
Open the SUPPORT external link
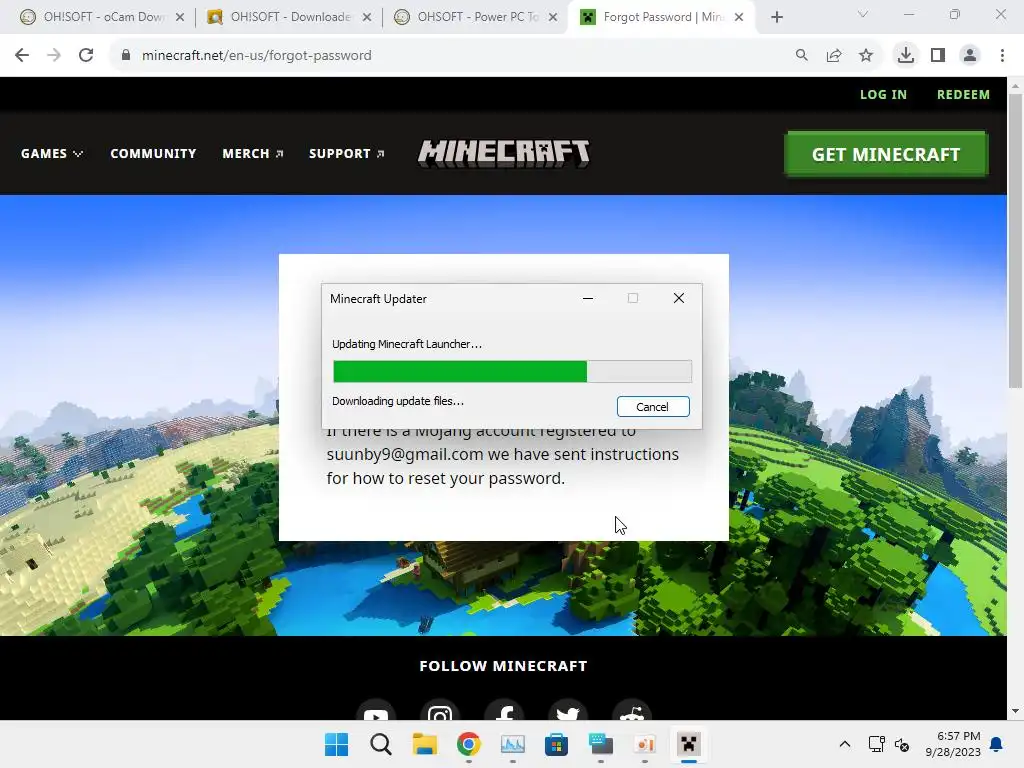tap(347, 153)
